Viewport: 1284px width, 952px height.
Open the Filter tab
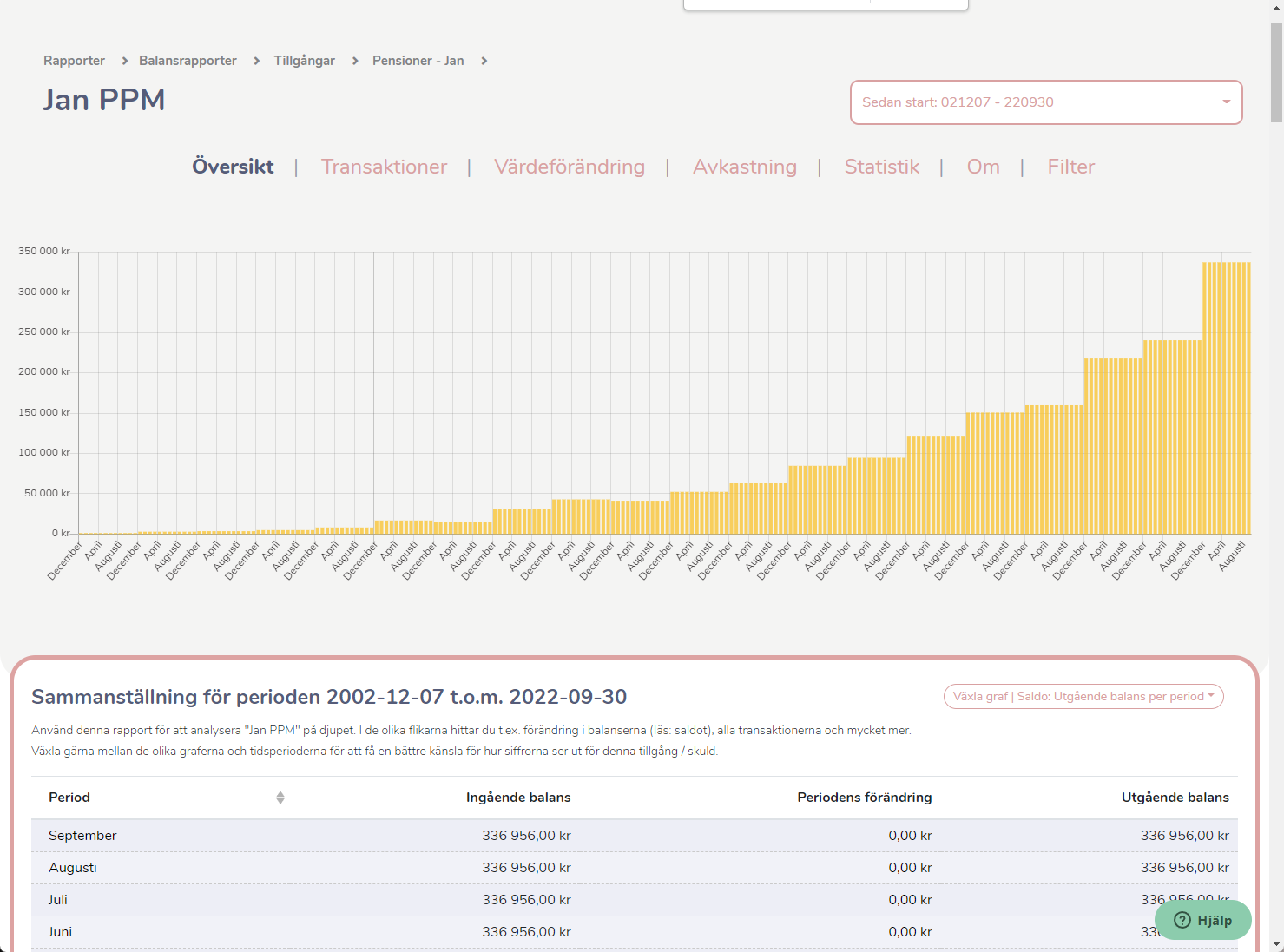(1070, 167)
